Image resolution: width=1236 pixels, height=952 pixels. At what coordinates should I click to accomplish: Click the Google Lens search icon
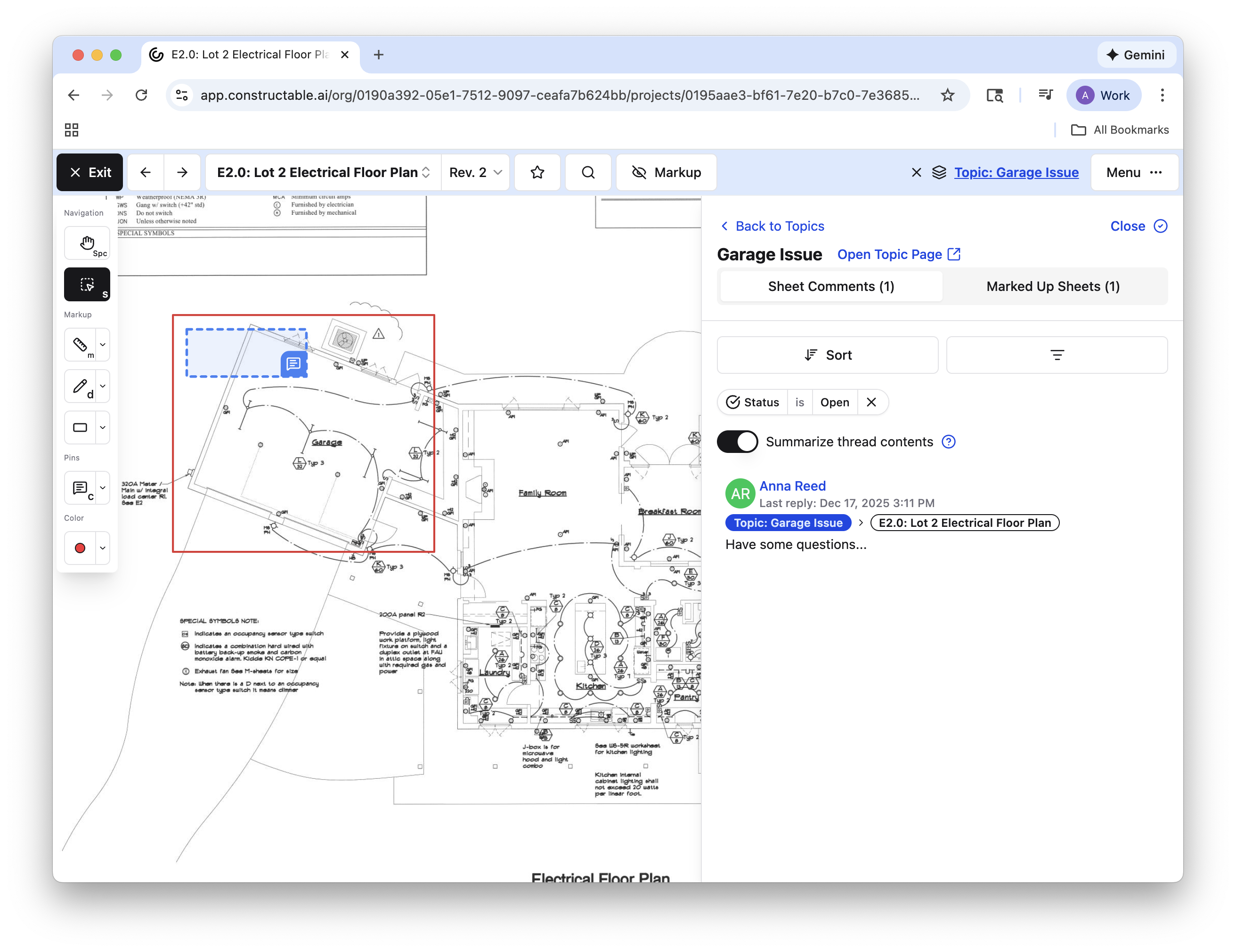(x=994, y=95)
